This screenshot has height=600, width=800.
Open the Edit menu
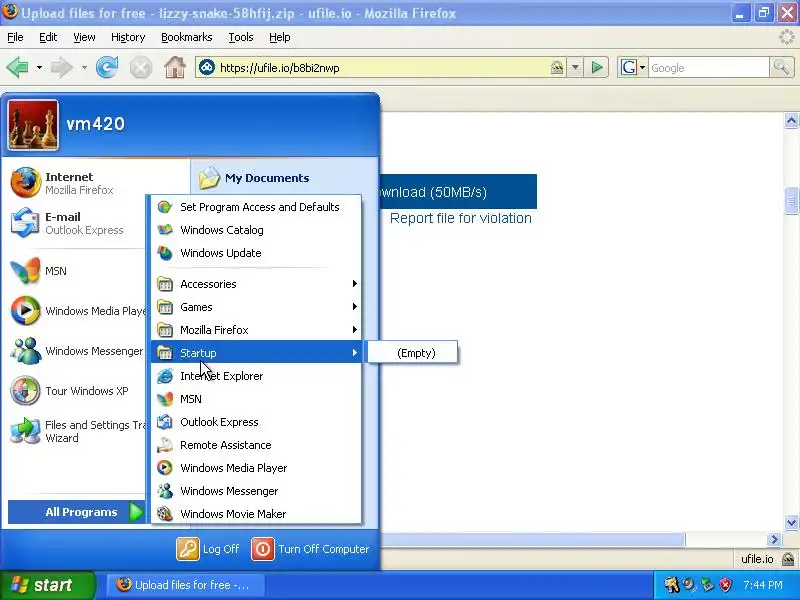pyautogui.click(x=48, y=37)
